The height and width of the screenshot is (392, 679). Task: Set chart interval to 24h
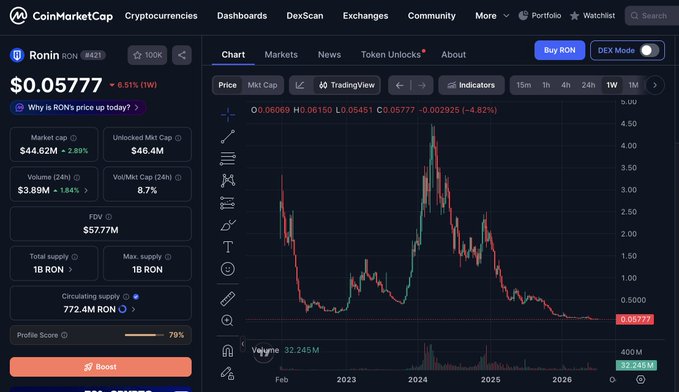tap(588, 85)
